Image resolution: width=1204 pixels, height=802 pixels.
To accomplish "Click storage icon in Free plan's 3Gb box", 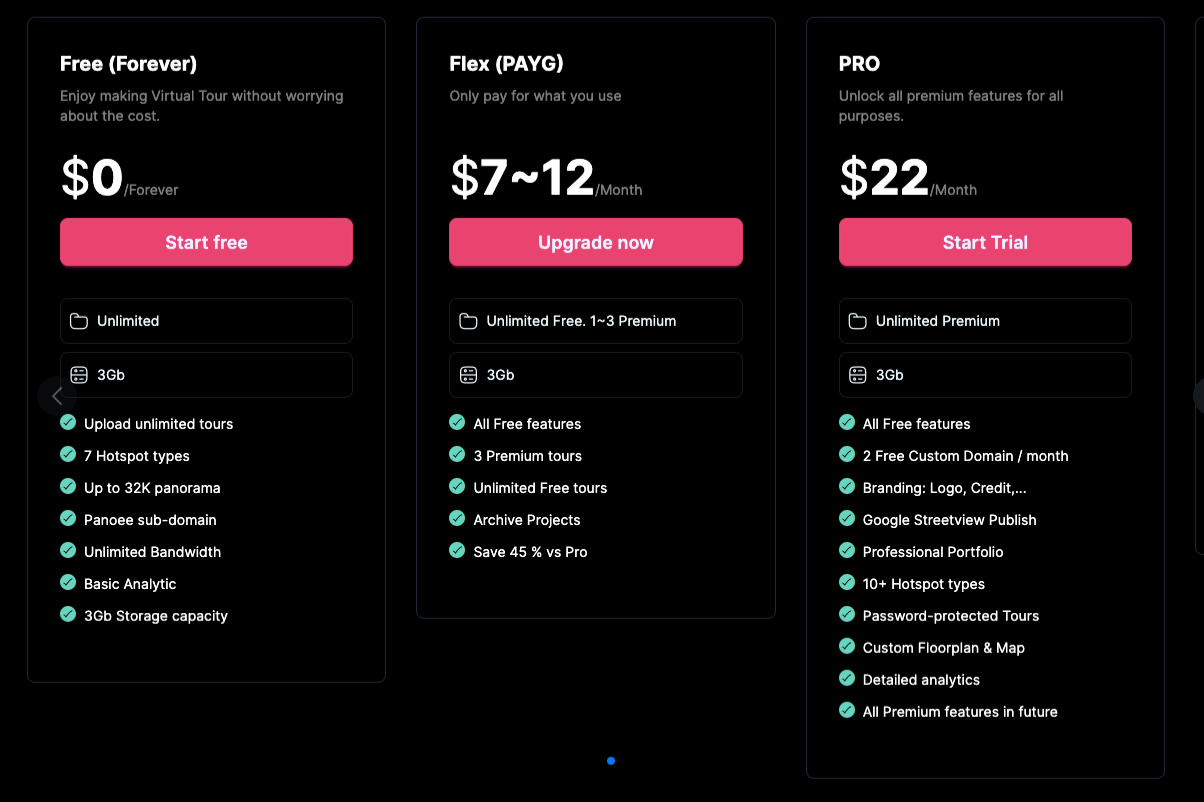I will point(79,375).
